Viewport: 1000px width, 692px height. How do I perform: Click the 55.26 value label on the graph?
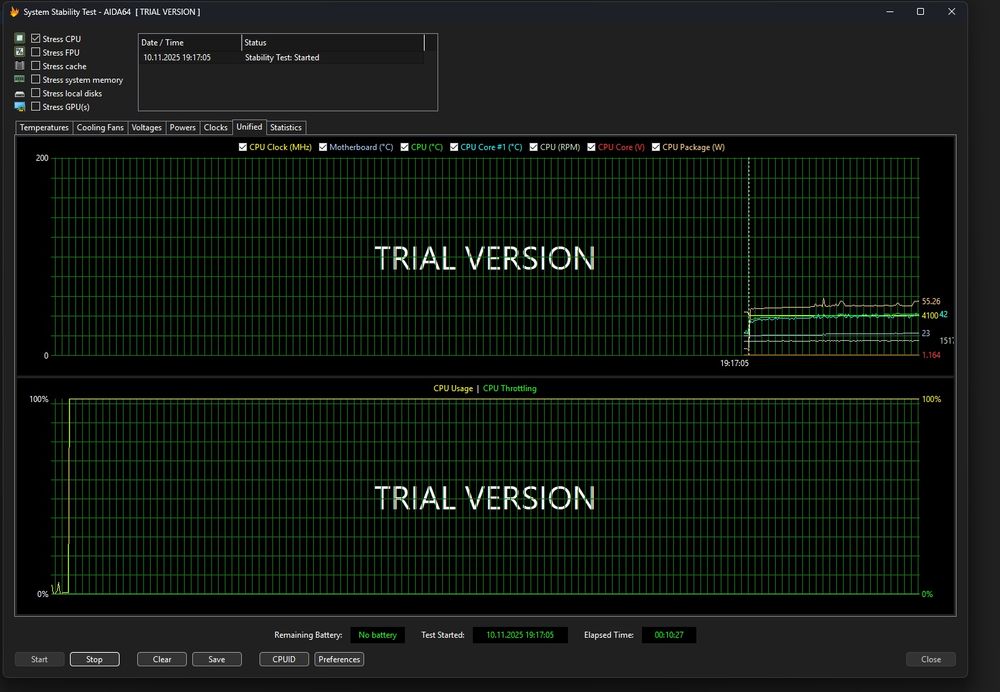[x=931, y=301]
